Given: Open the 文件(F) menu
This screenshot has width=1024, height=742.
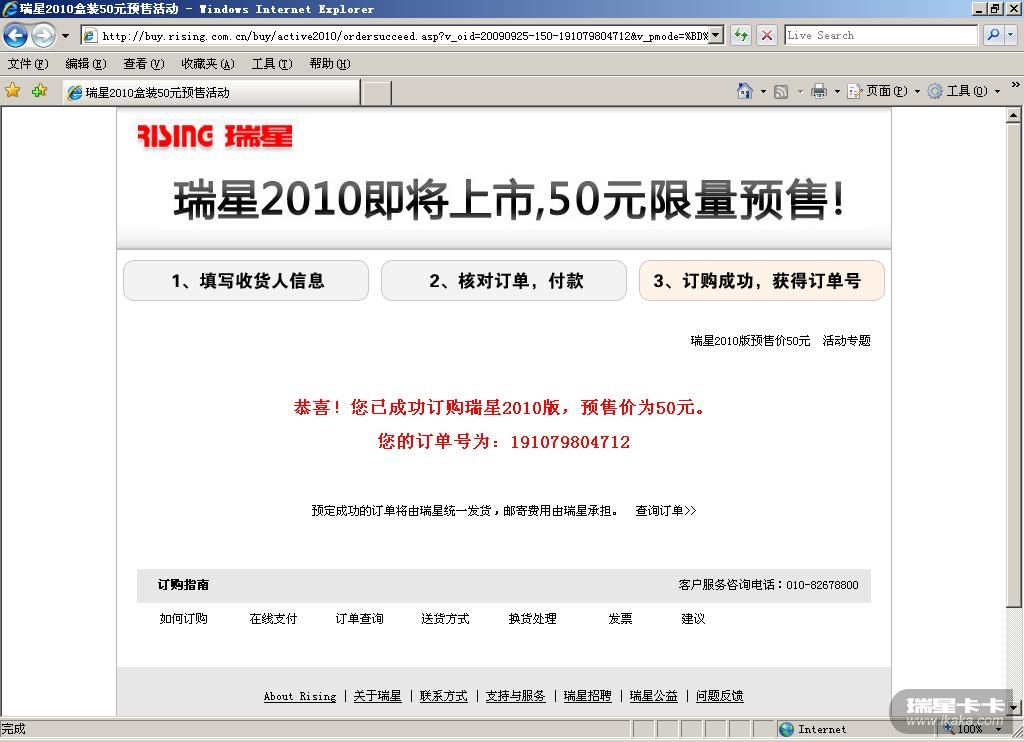Looking at the screenshot, I should (x=27, y=64).
